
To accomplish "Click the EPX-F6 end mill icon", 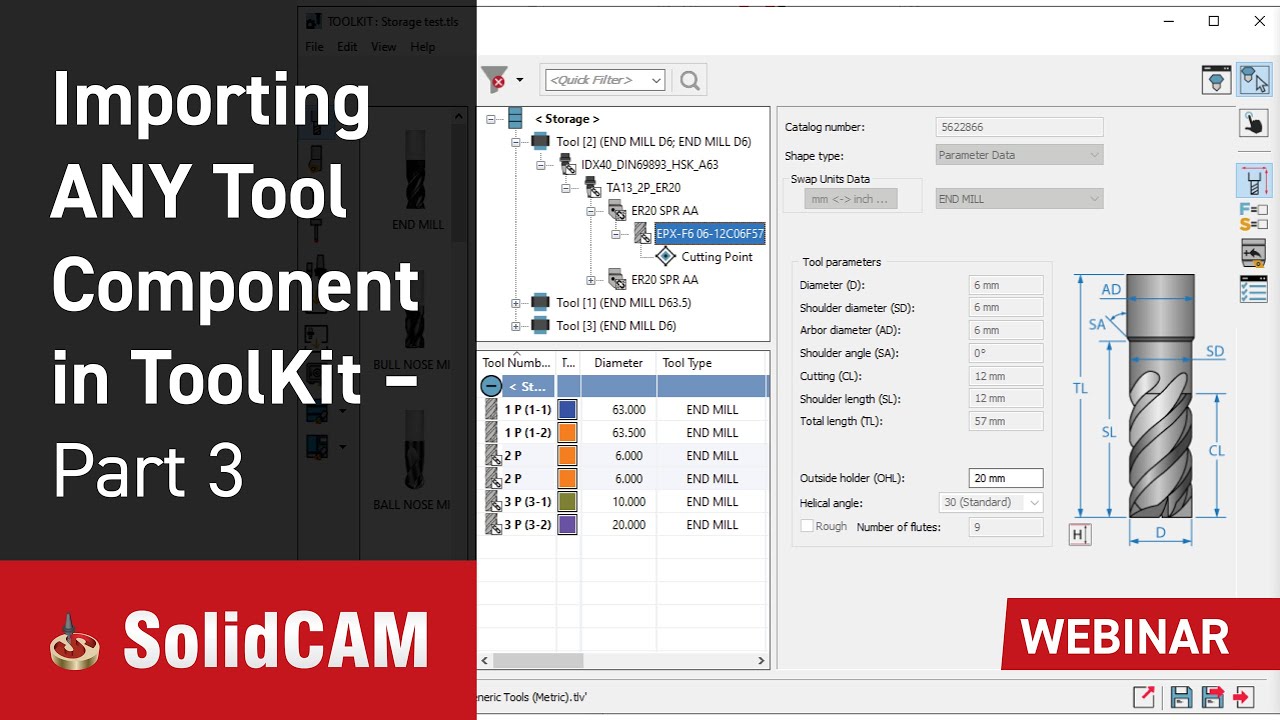I will coord(643,234).
